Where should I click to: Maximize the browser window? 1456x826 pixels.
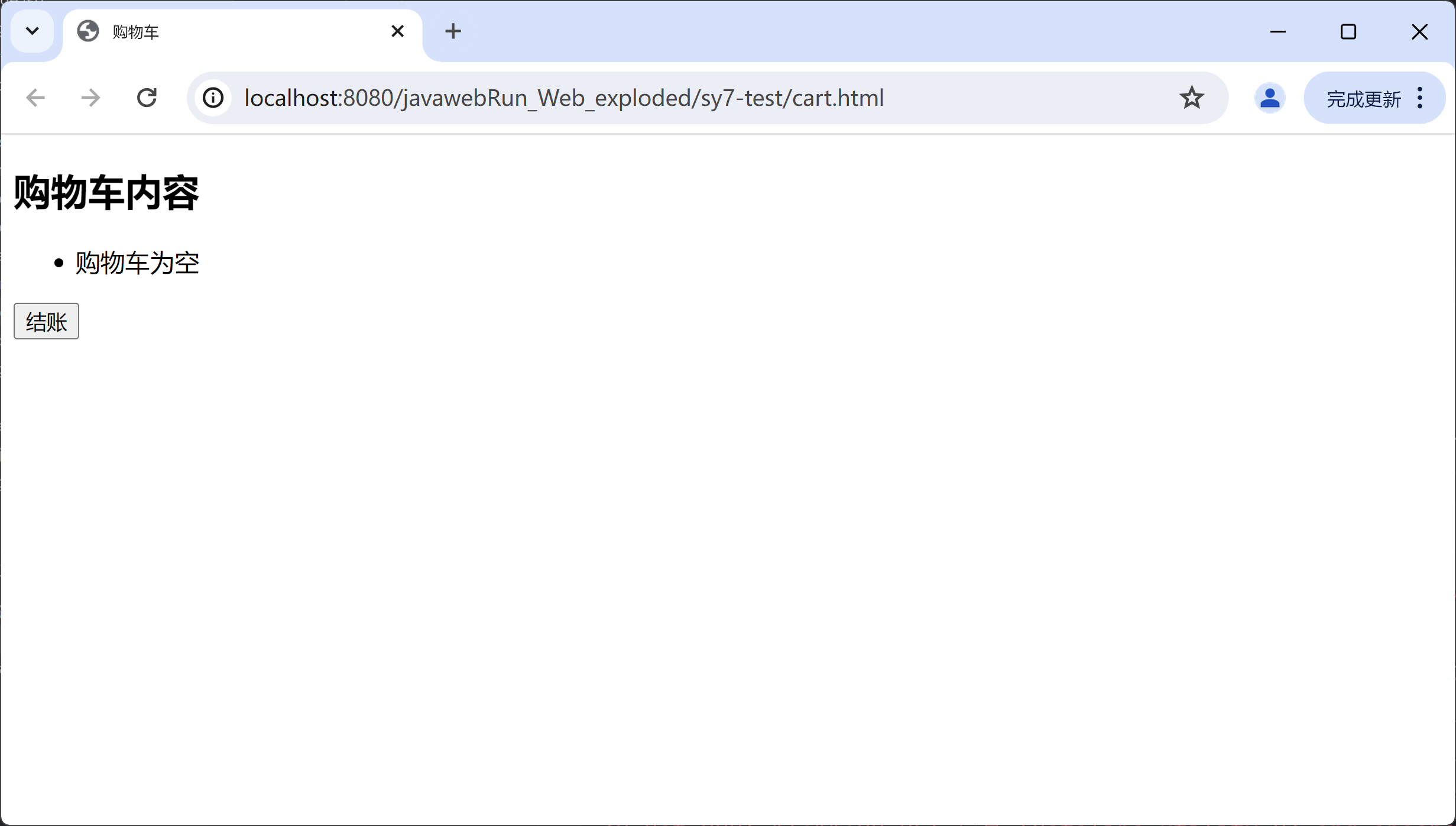point(1348,31)
